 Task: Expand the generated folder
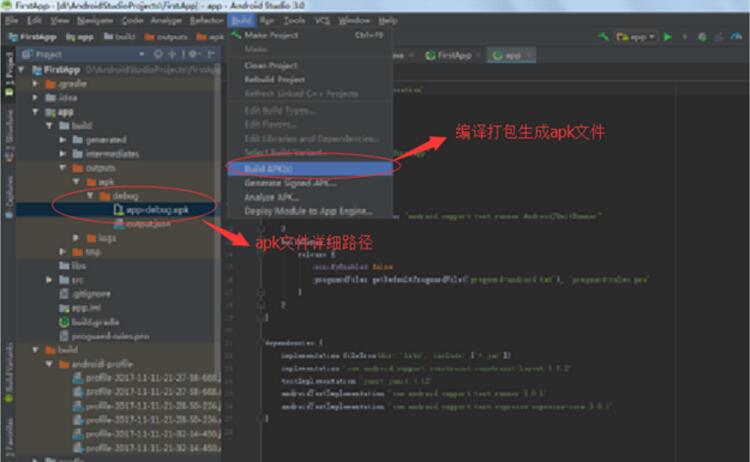pyautogui.click(x=63, y=140)
